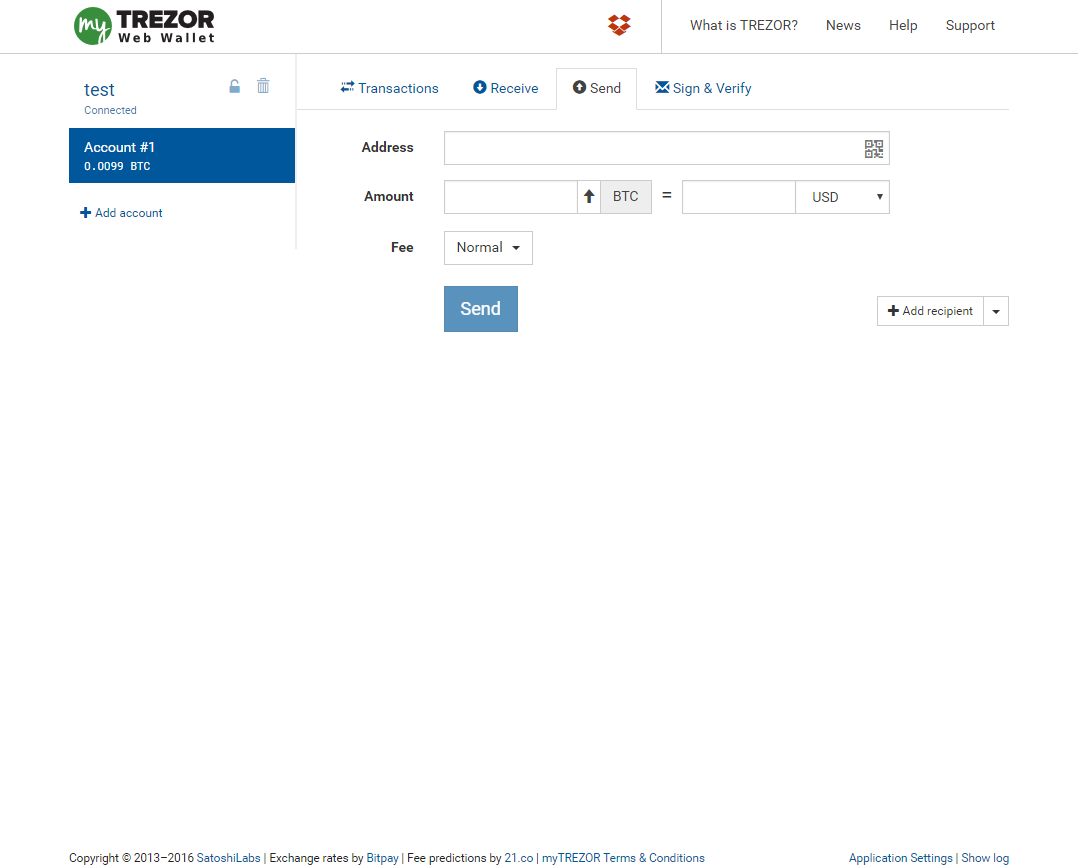Switch to the Receive tab
This screenshot has height=866, width=1078.
point(506,88)
